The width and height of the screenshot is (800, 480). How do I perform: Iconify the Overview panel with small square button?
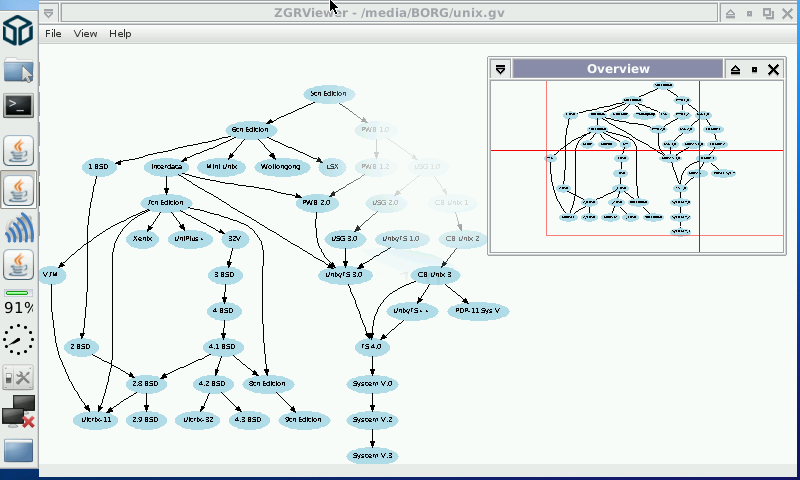754,70
